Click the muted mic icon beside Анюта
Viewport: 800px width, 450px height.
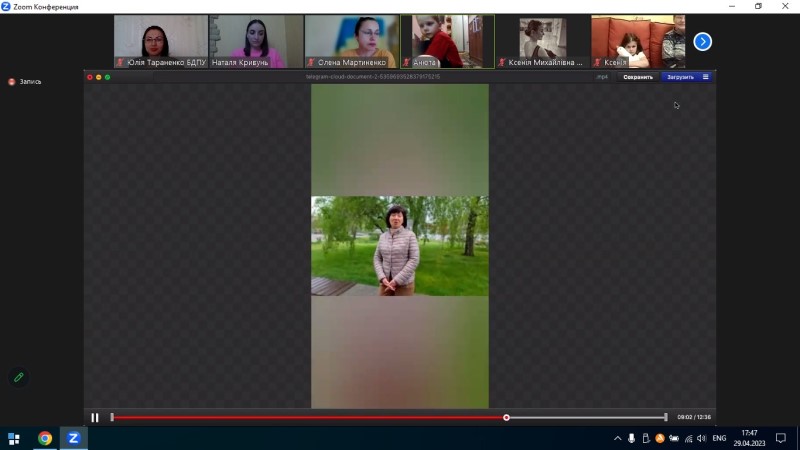406,62
